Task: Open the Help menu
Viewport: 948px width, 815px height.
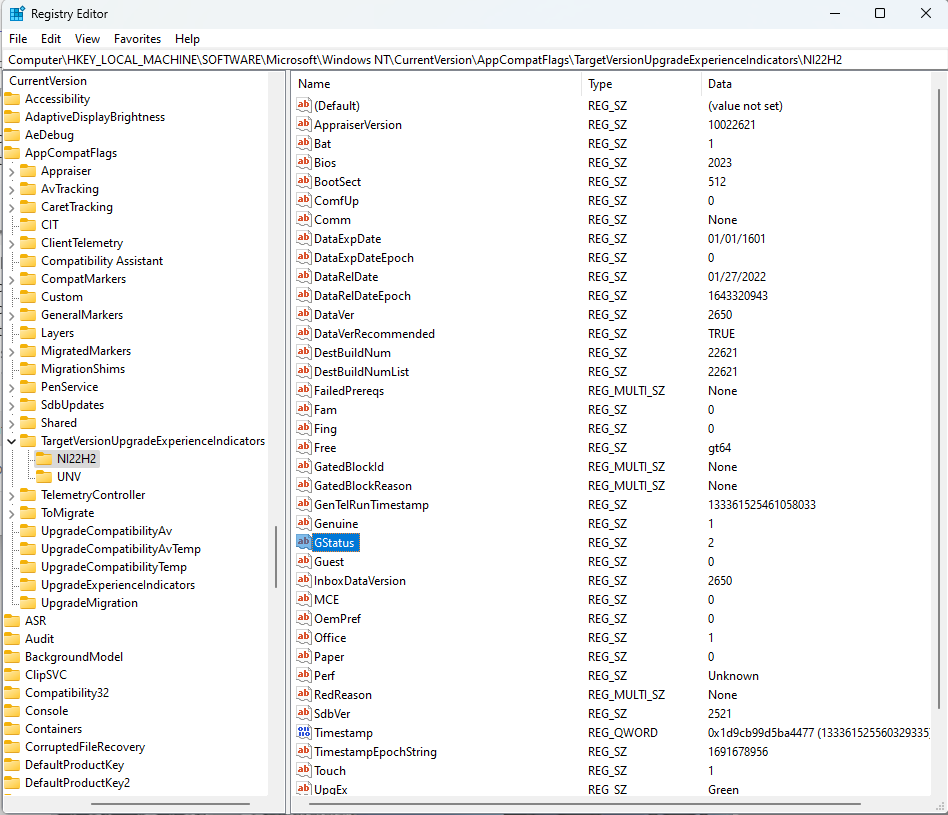Action: coord(187,39)
